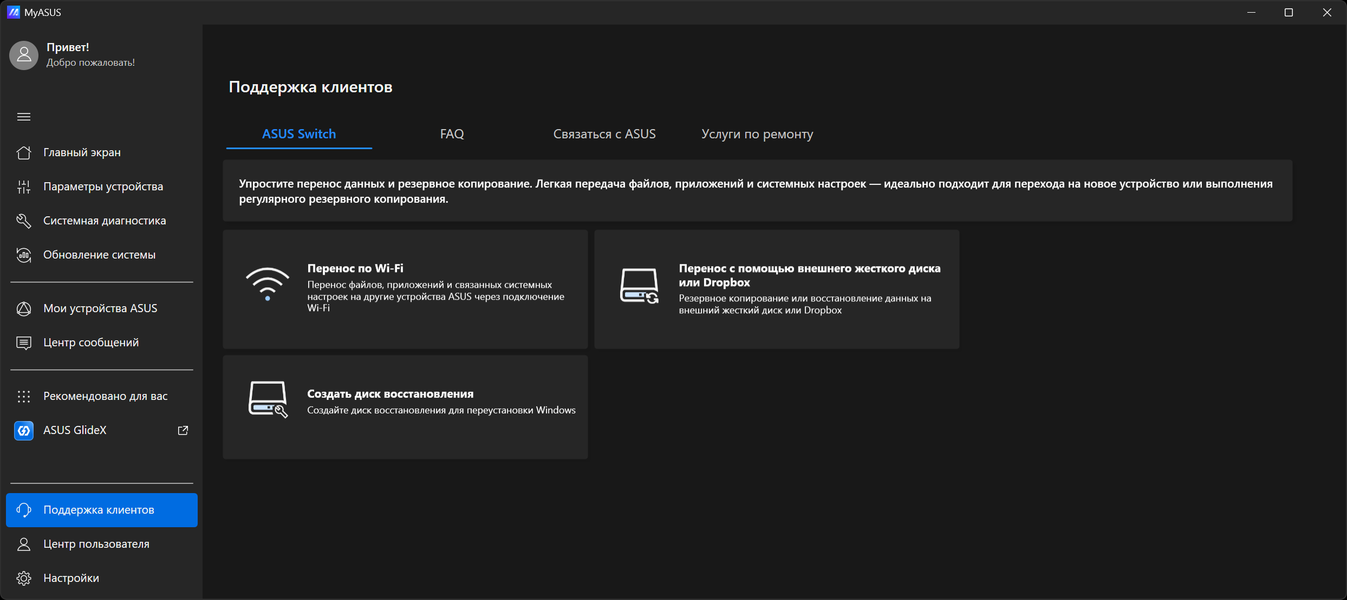The height and width of the screenshot is (600, 1347).
Task: Go to the Услуги по ремонту tab
Action: [x=757, y=134]
